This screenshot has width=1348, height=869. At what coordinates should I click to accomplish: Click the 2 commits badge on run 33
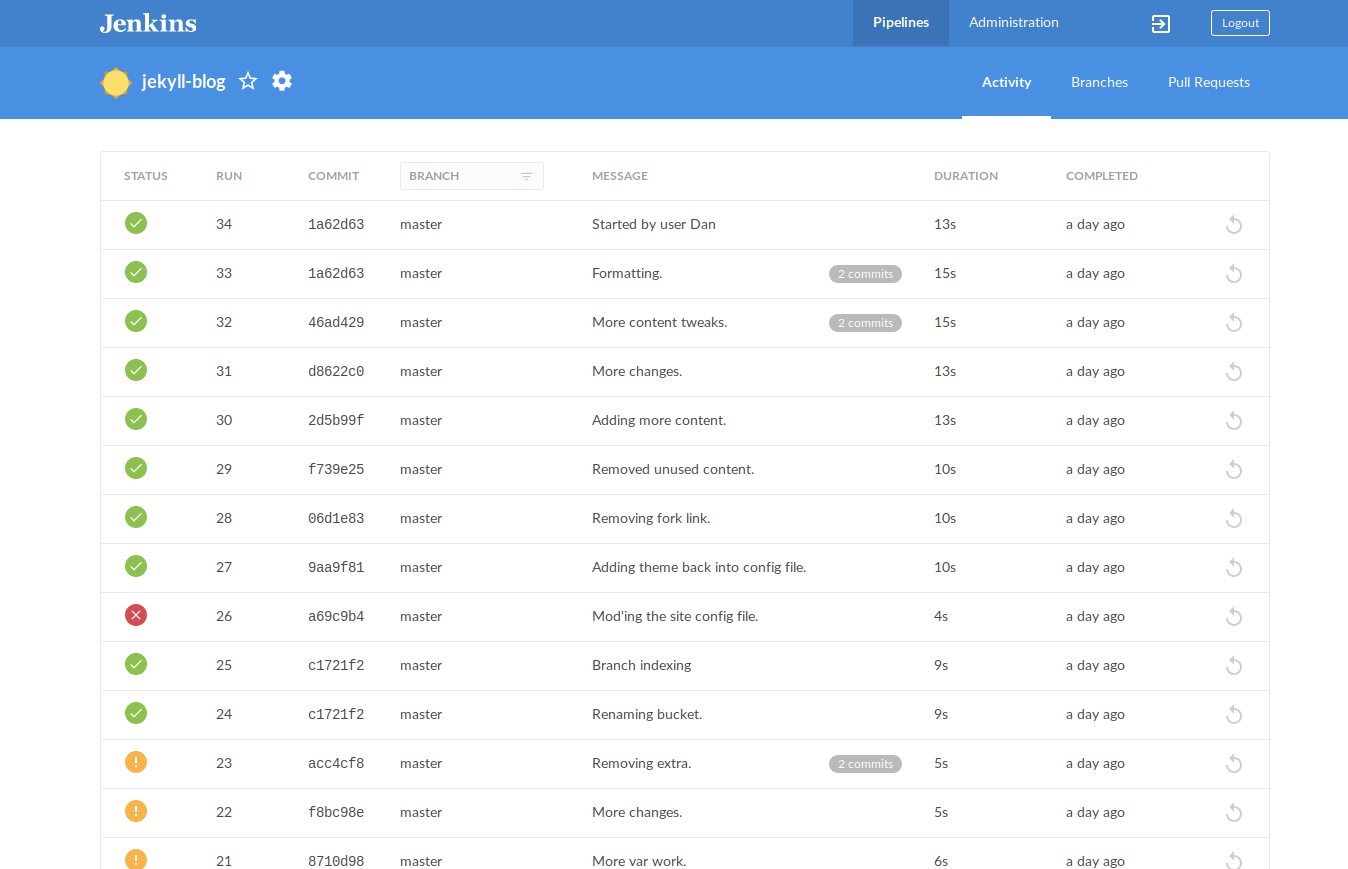click(865, 274)
